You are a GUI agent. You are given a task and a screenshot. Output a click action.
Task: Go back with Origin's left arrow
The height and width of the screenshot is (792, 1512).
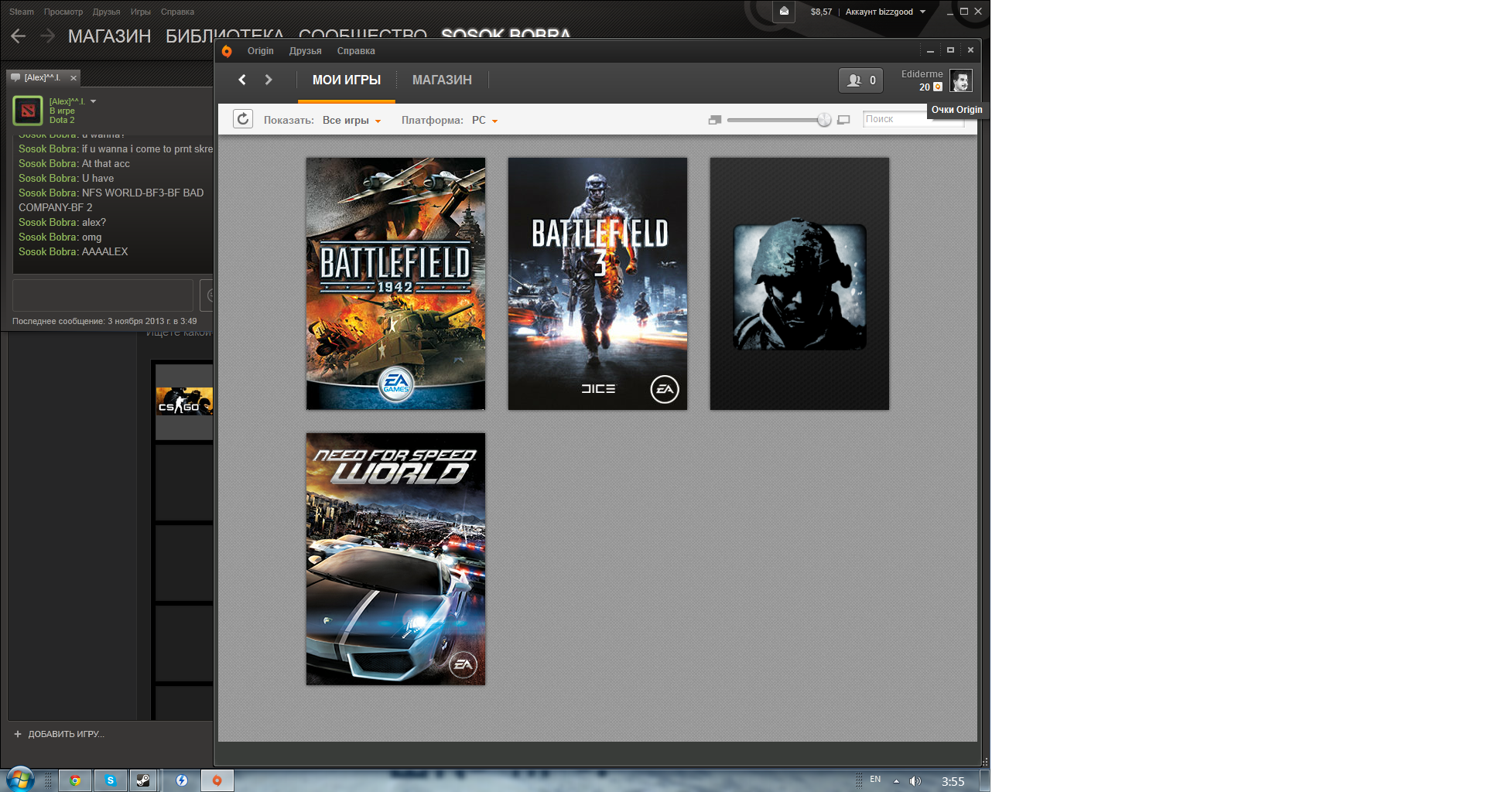pos(242,80)
